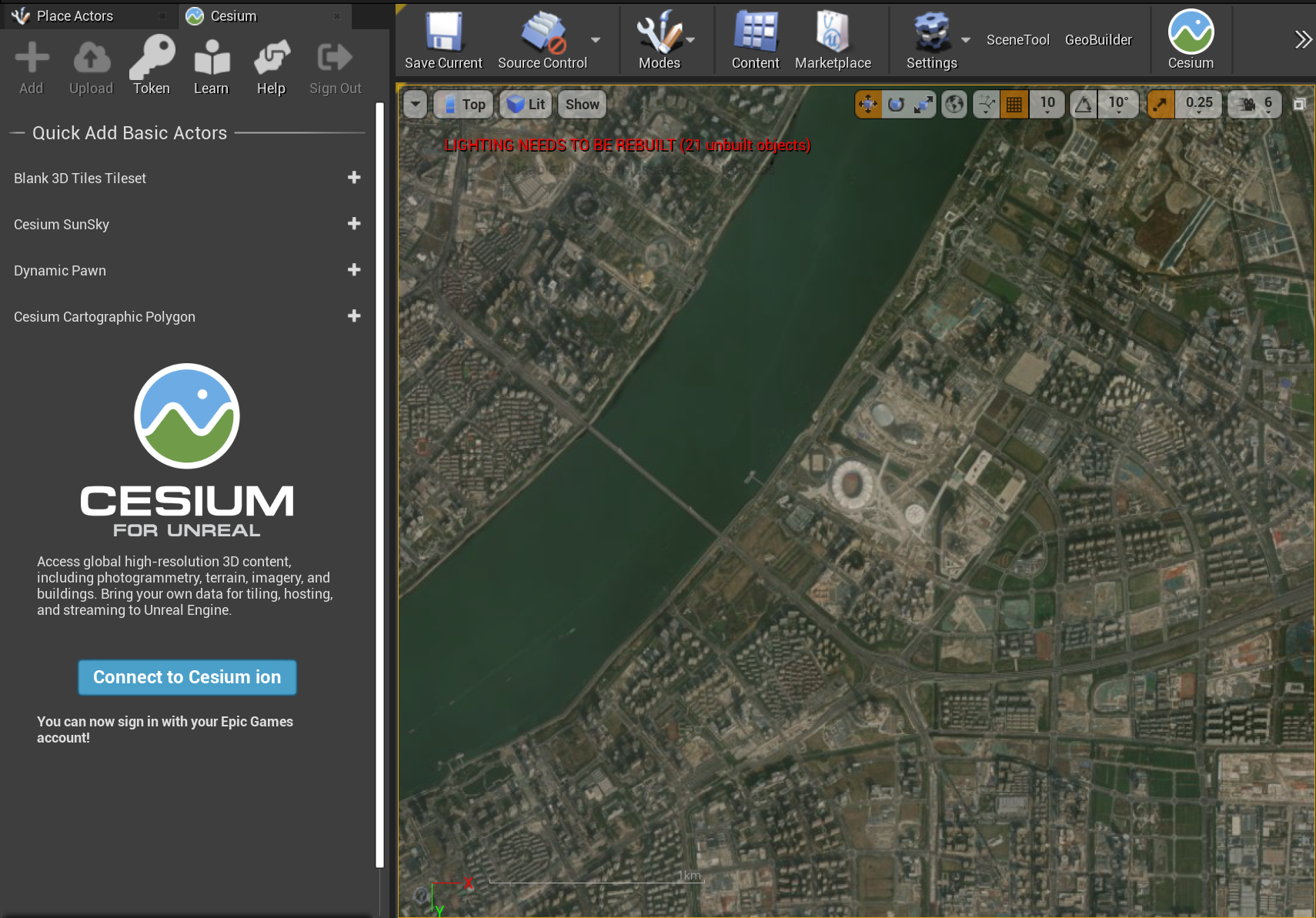This screenshot has height=918, width=1316.
Task: Click the surface snapping icon
Action: (986, 105)
